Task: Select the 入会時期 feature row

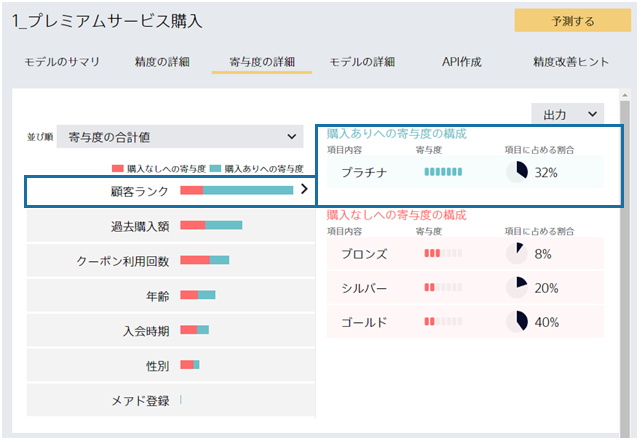Action: [x=171, y=330]
